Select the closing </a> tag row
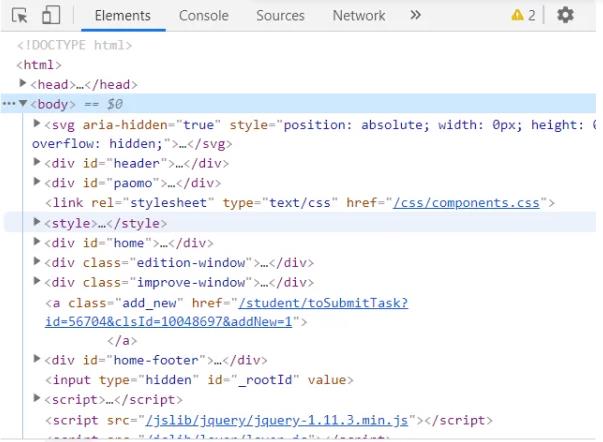603x442 pixels. pyautogui.click(x=122, y=341)
